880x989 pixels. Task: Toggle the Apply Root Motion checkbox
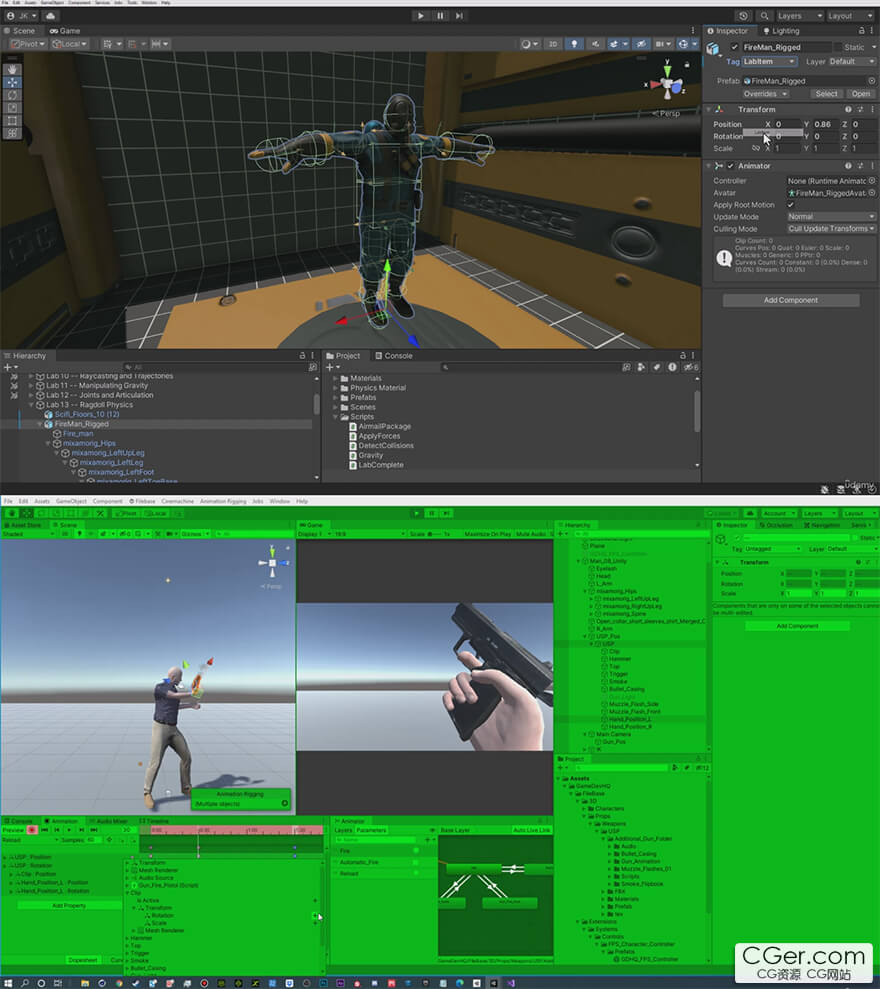pos(790,205)
